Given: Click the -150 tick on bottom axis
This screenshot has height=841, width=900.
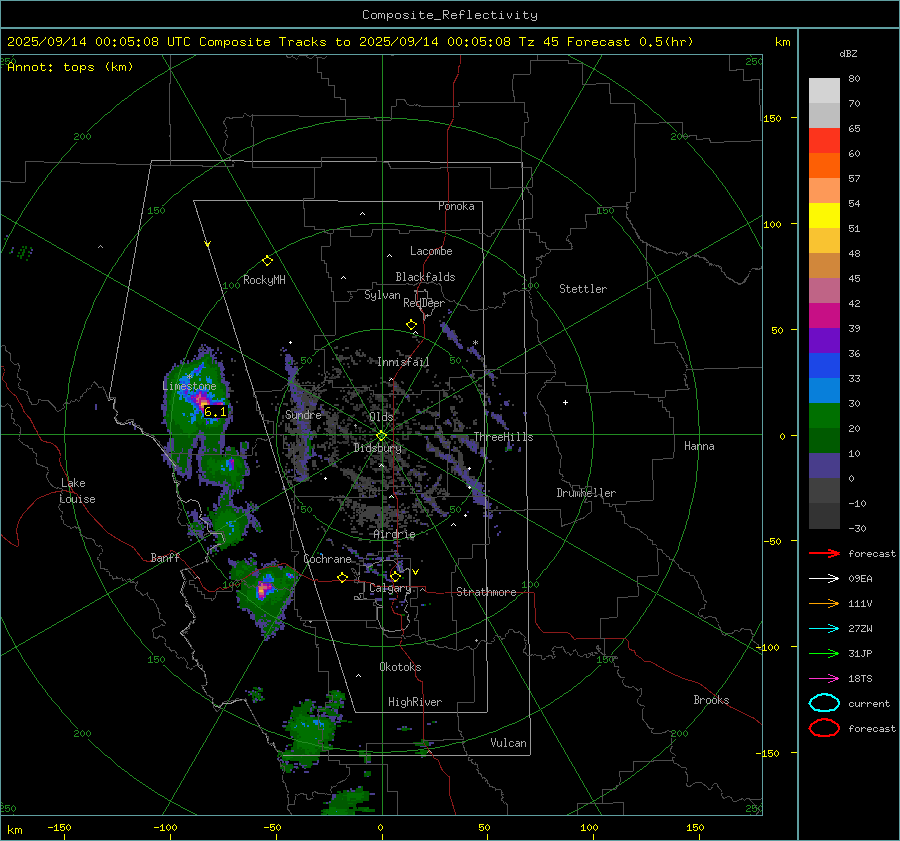Looking at the screenshot, I should [60, 828].
